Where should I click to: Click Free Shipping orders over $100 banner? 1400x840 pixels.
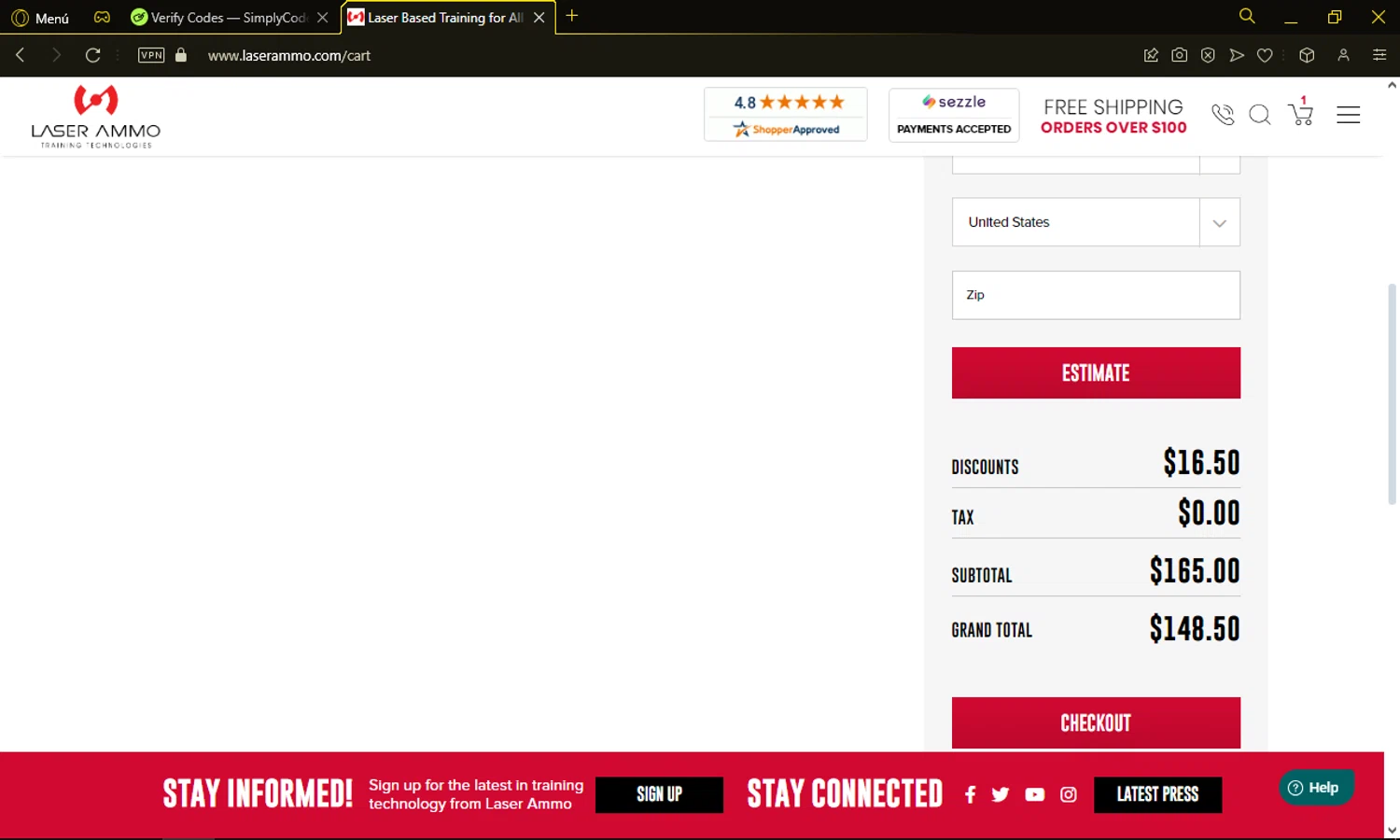[x=1113, y=117]
